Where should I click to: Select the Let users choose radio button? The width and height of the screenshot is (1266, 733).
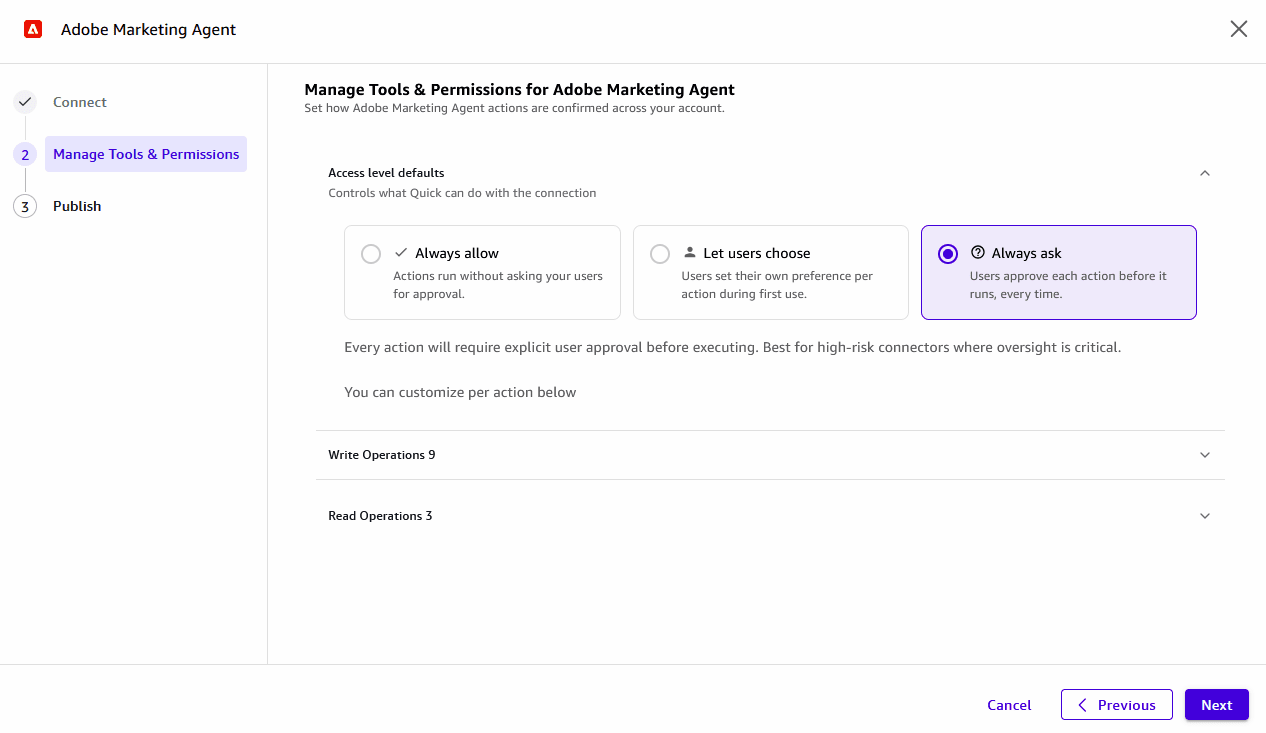click(660, 254)
